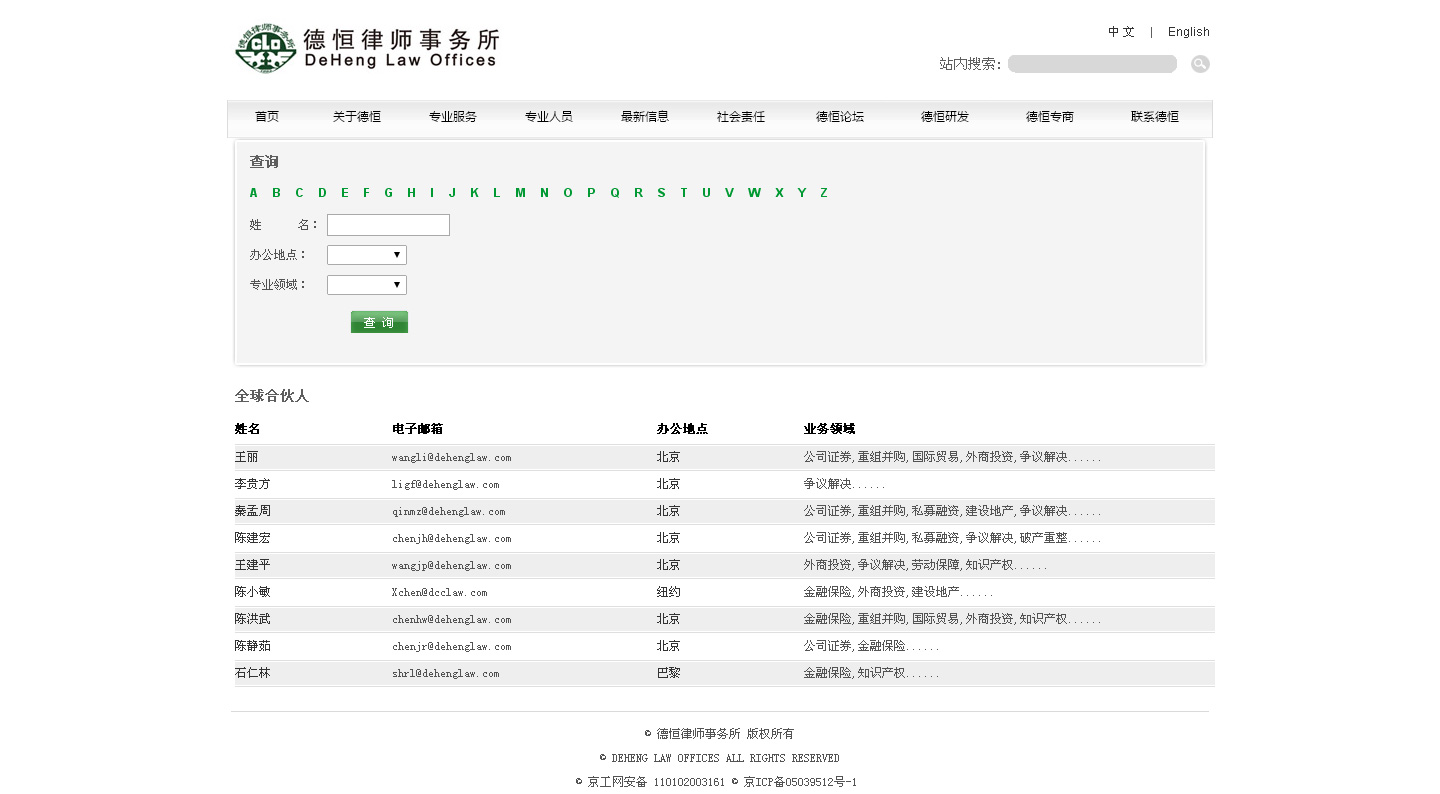The image size is (1440, 794).
Task: Filter names by letter A
Action: 254,193
